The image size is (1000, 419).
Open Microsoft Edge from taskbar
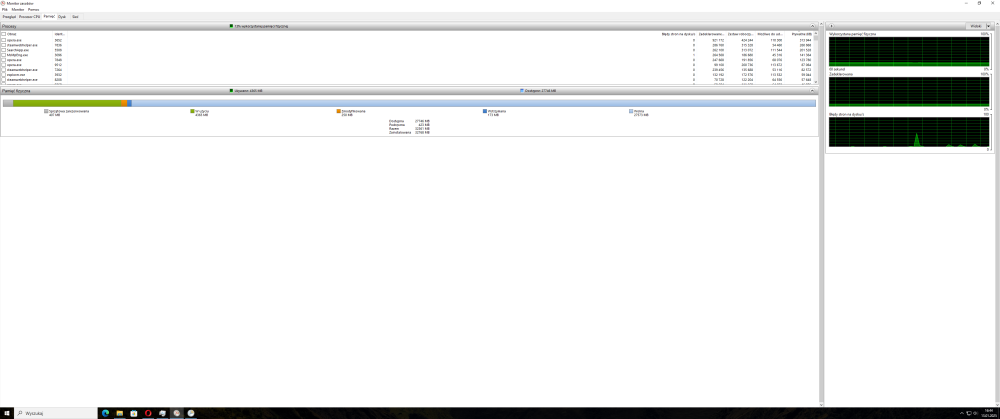(x=105, y=413)
